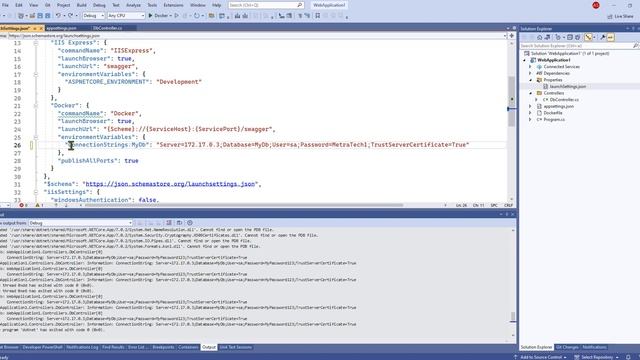Click Add to Source Control in status bar
Screen dimensions: 640x360
[540, 357]
